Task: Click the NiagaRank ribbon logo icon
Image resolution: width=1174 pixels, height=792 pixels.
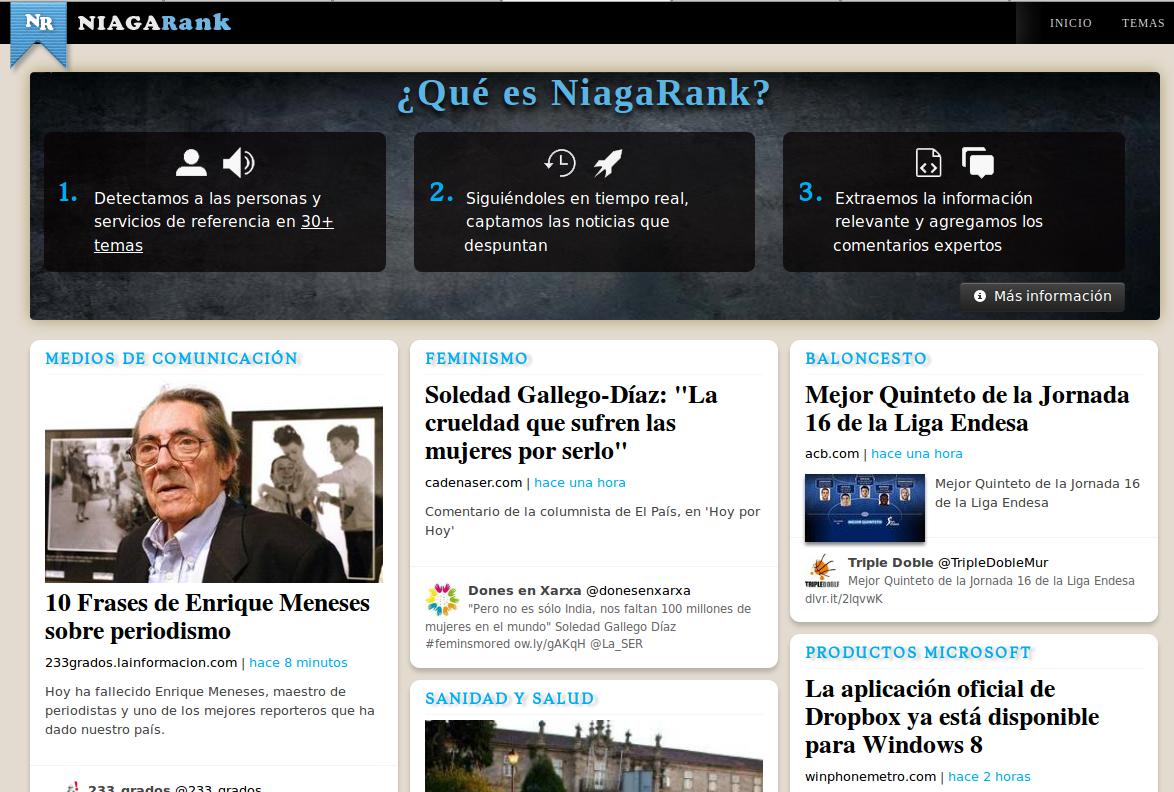Action: click(x=39, y=28)
